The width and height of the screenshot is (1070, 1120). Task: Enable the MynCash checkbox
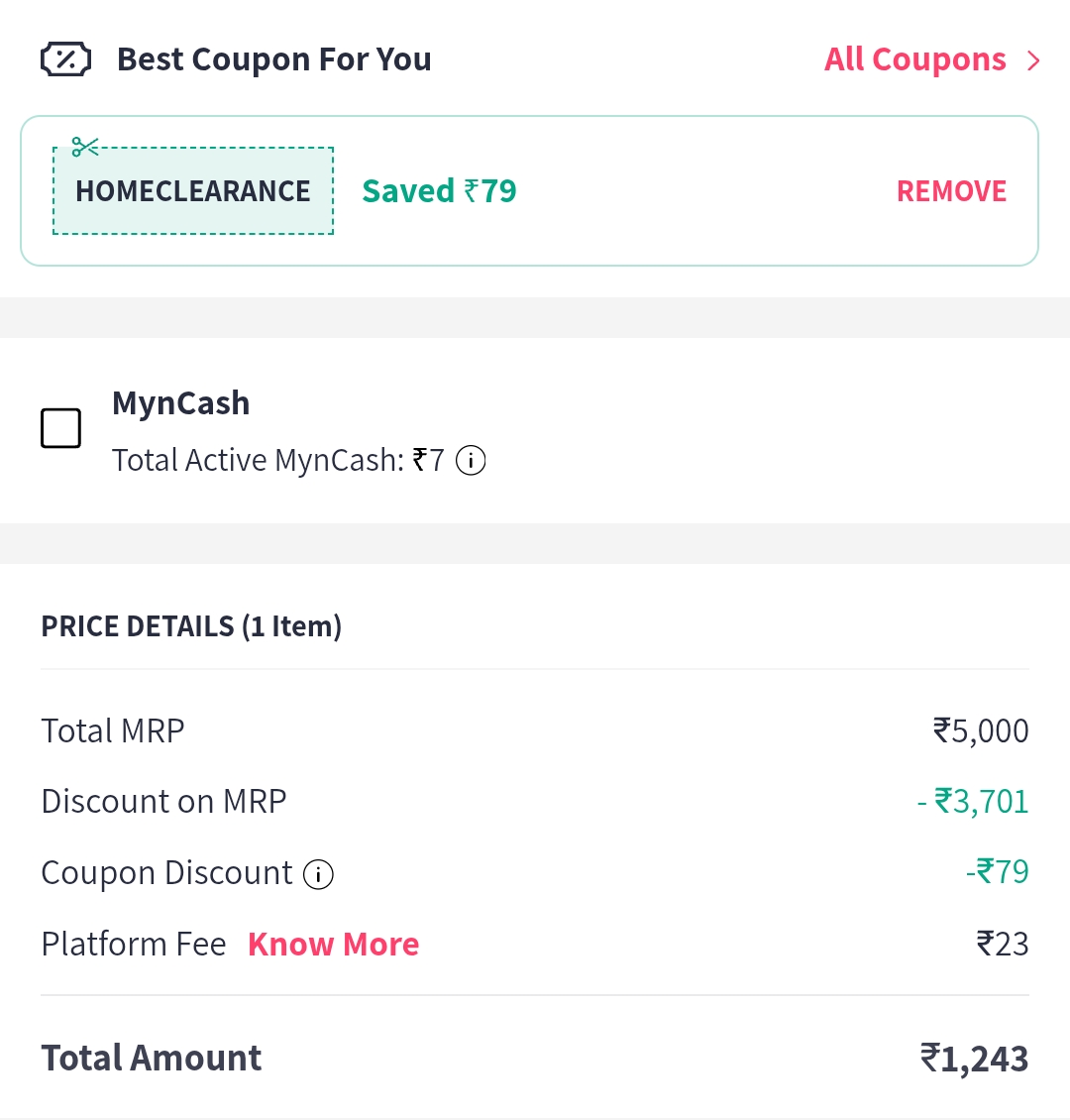coord(60,429)
